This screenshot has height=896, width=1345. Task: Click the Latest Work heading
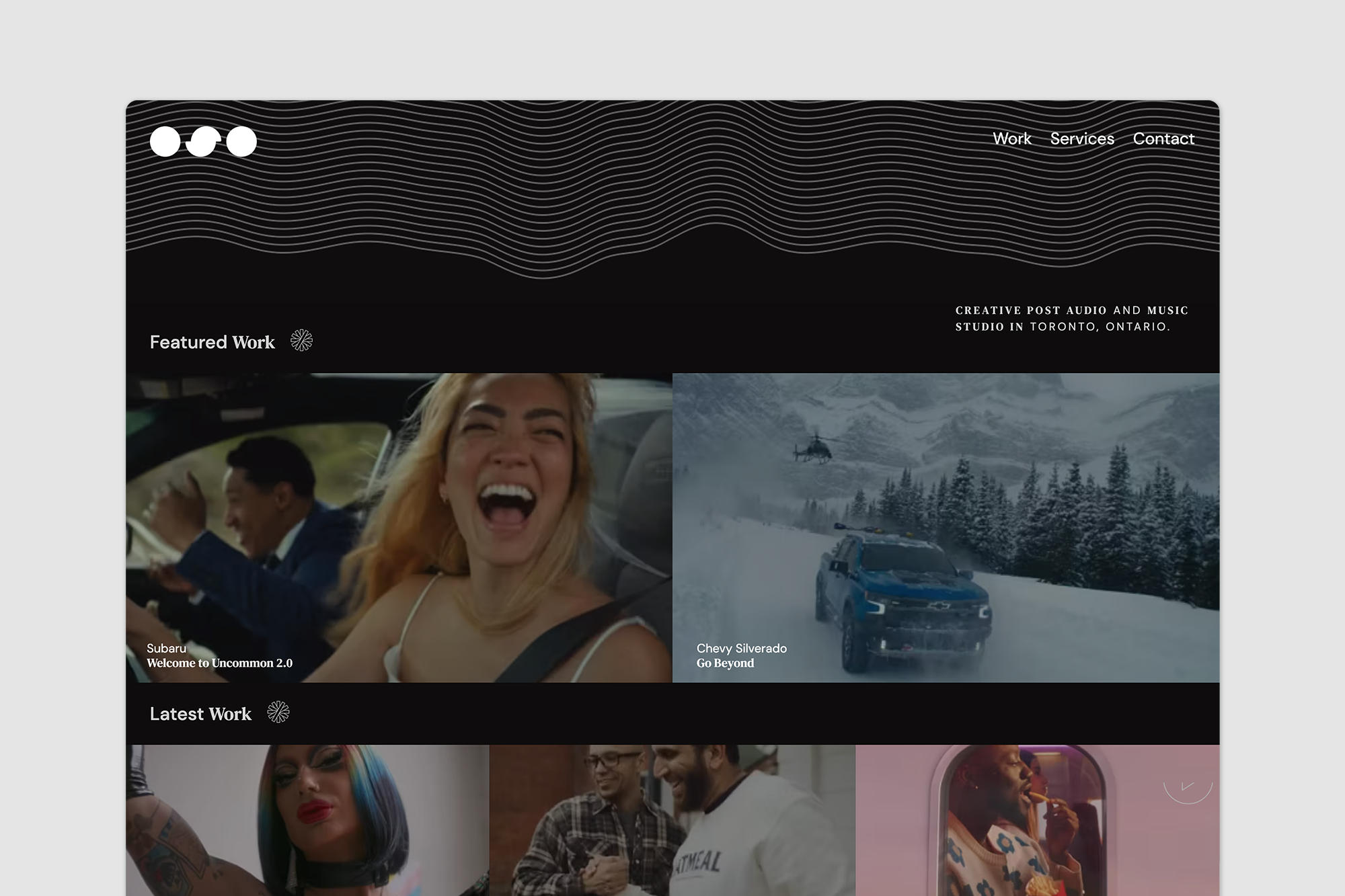click(201, 714)
